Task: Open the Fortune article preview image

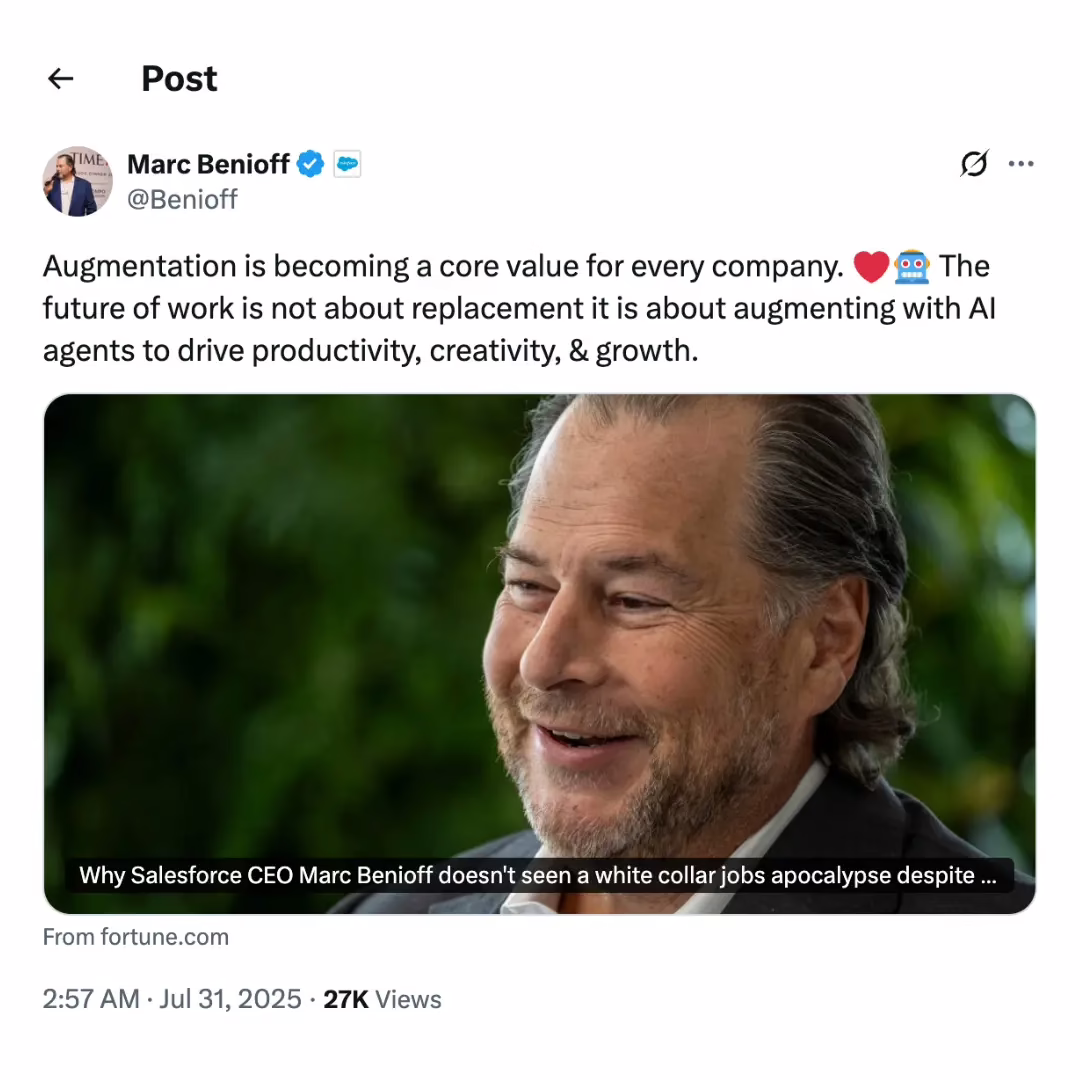Action: tap(540, 620)
